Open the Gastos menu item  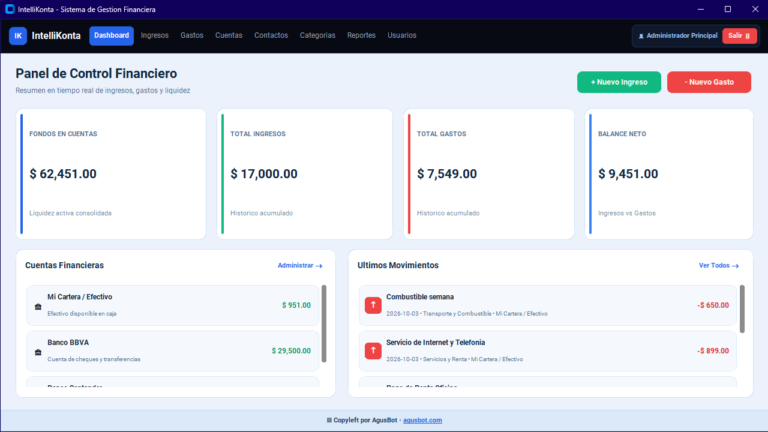(x=192, y=36)
